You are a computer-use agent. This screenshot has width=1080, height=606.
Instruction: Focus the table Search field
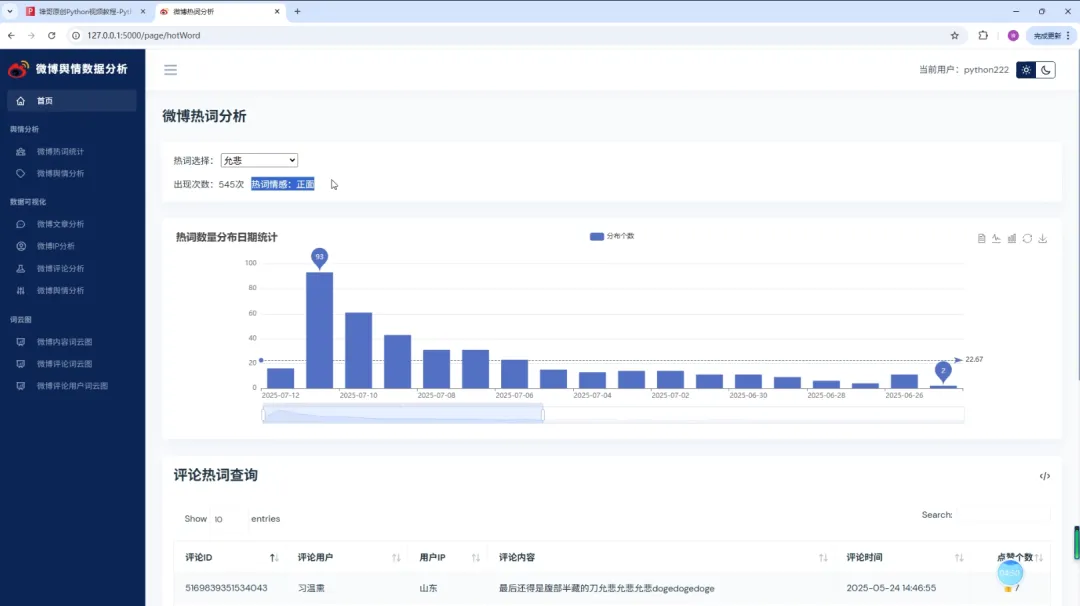(1004, 514)
